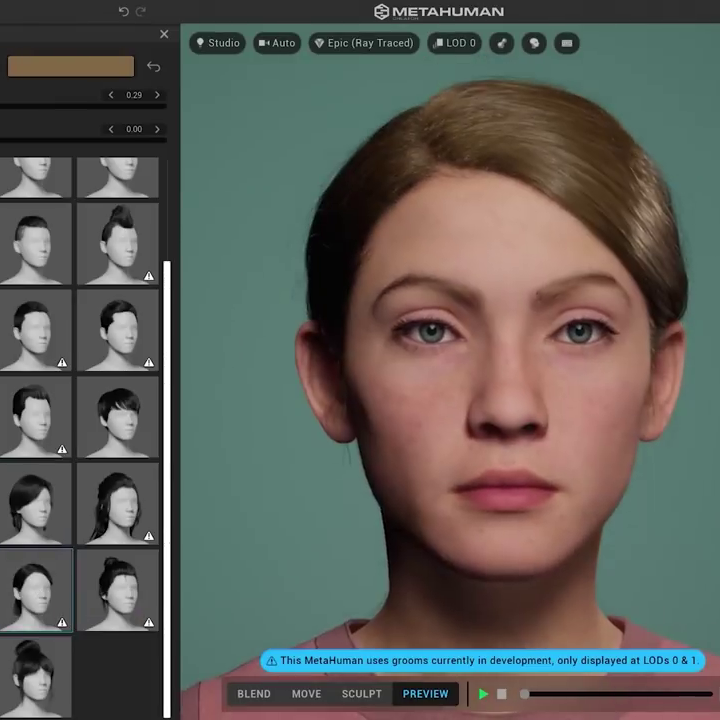Reset hair color with the revert arrow

pos(153,67)
